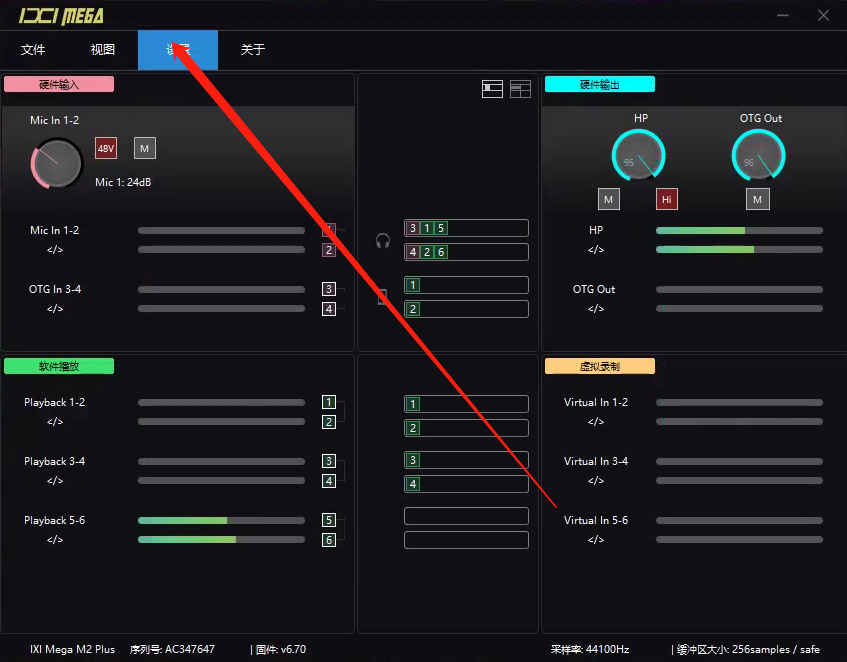The image size is (847, 662).
Task: Click the lower empty Virtual In 5-6 routing row
Action: [466, 540]
